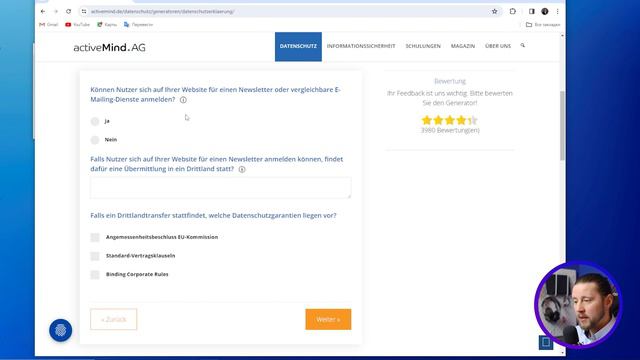Open the Über uns menu
The width and height of the screenshot is (640, 360).
(498, 46)
